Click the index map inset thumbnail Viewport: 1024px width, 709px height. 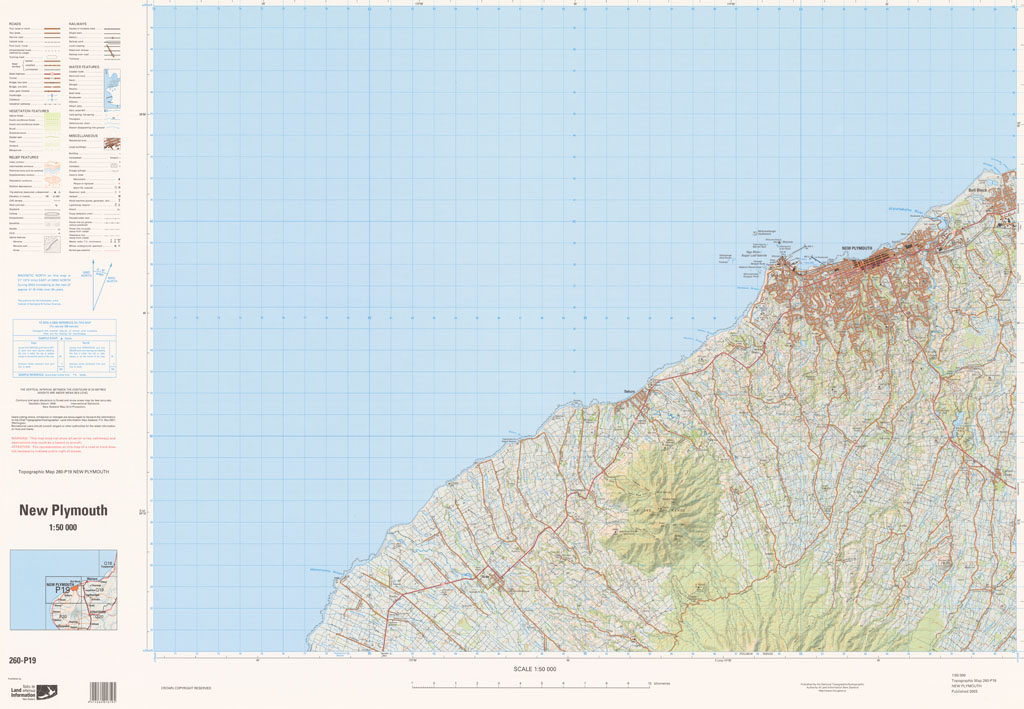tap(63, 590)
